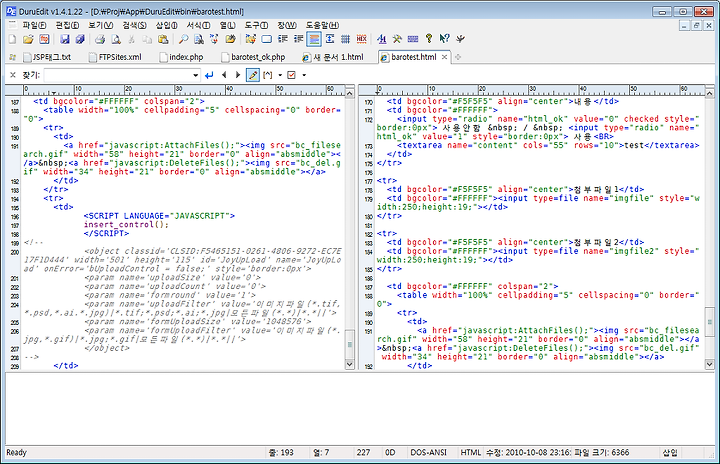
Task: Open the 검색(S) menu
Action: pyautogui.click(x=134, y=25)
